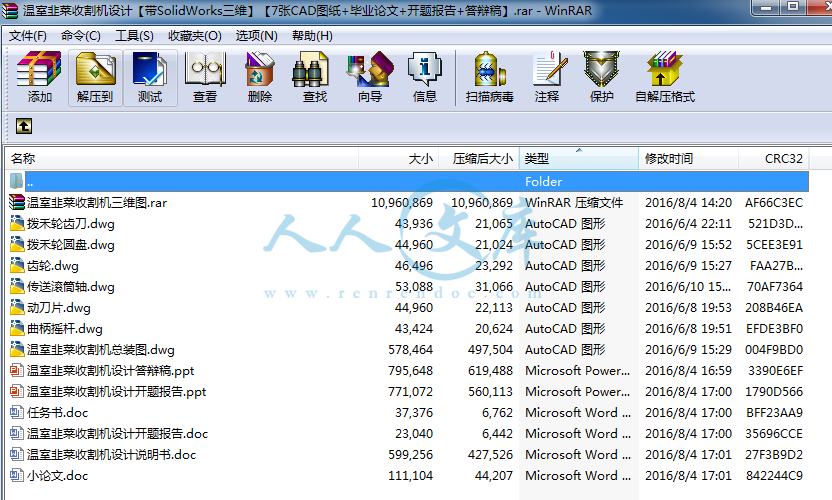This screenshot has height=500, width=832.
Task: Open the 收藏夹(O) menu
Action: click(x=195, y=36)
